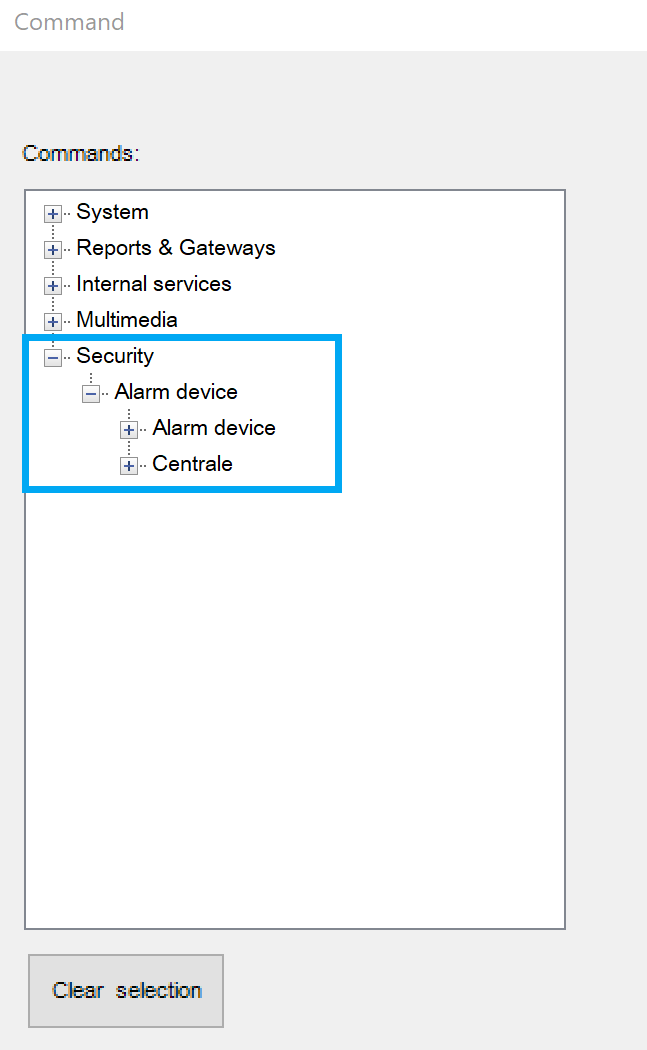Viewport: 647px width, 1050px height.
Task: Select the Security command category
Action: tap(115, 356)
